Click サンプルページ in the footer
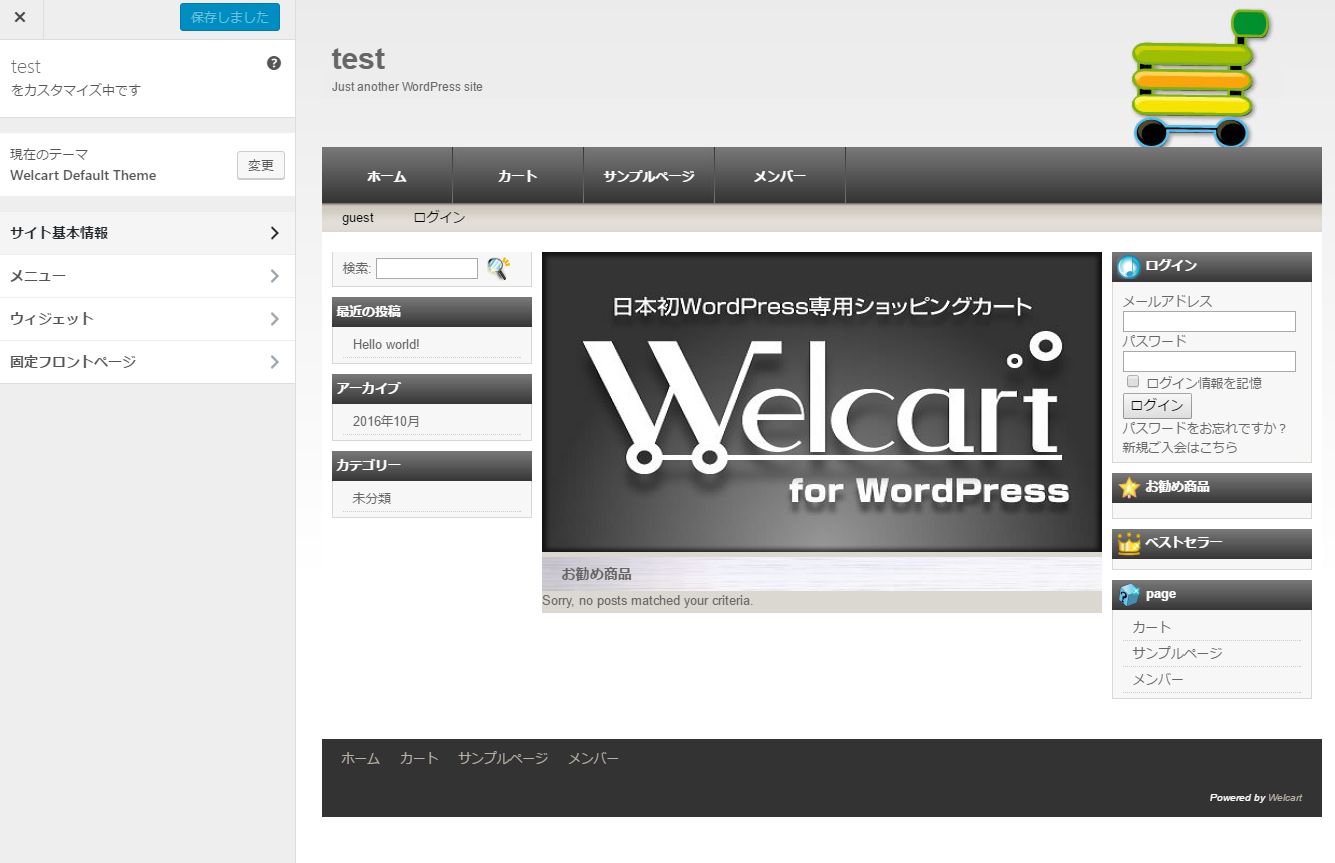Image resolution: width=1335 pixels, height=863 pixels. (503, 758)
